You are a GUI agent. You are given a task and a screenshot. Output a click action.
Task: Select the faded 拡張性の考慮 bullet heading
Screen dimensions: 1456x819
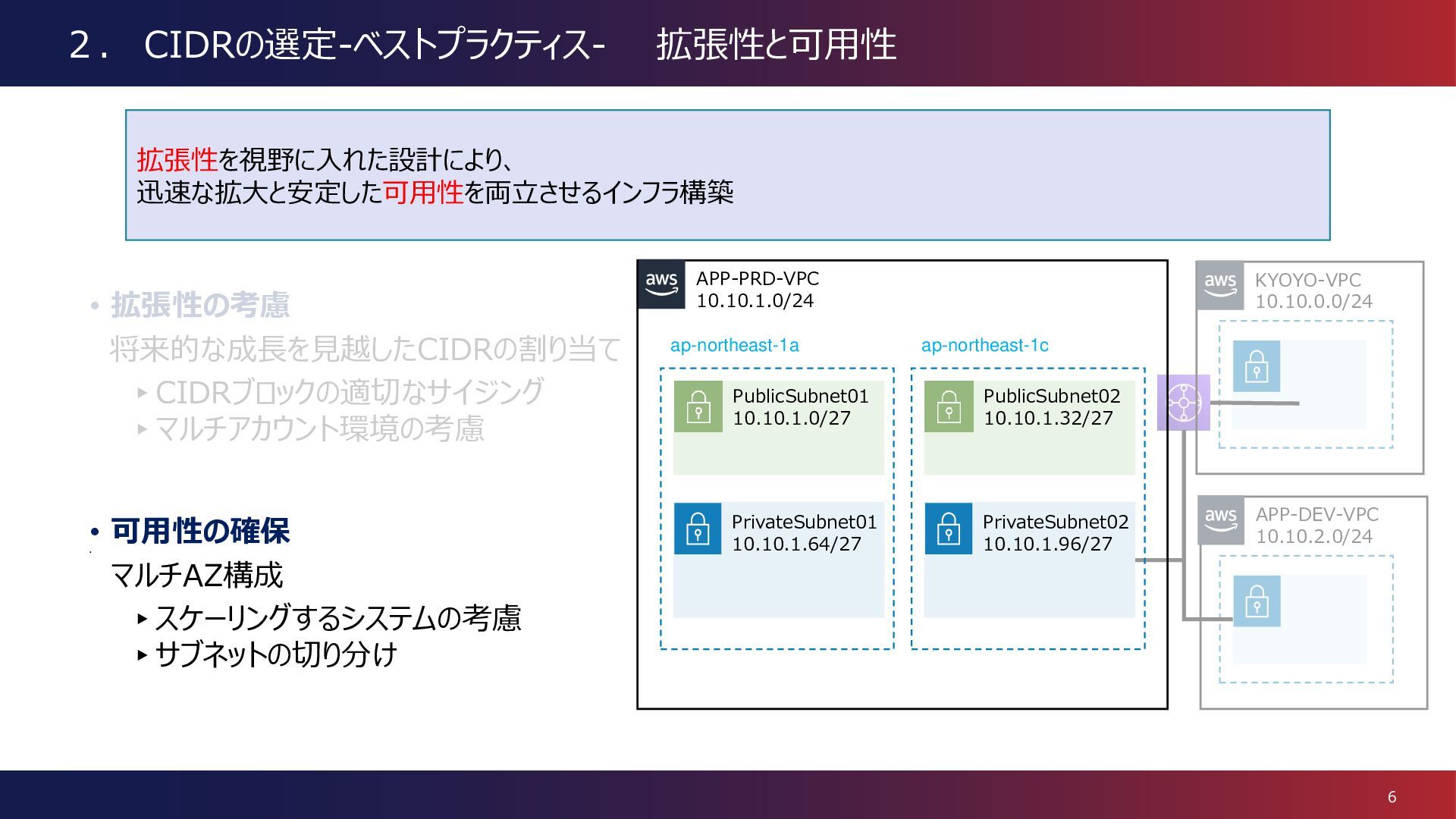click(x=200, y=305)
